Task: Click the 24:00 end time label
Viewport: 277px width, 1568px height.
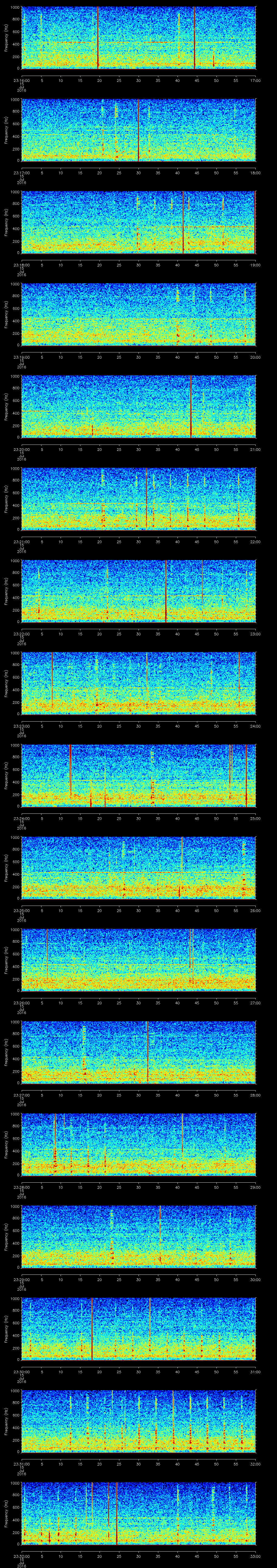Action: point(255,726)
